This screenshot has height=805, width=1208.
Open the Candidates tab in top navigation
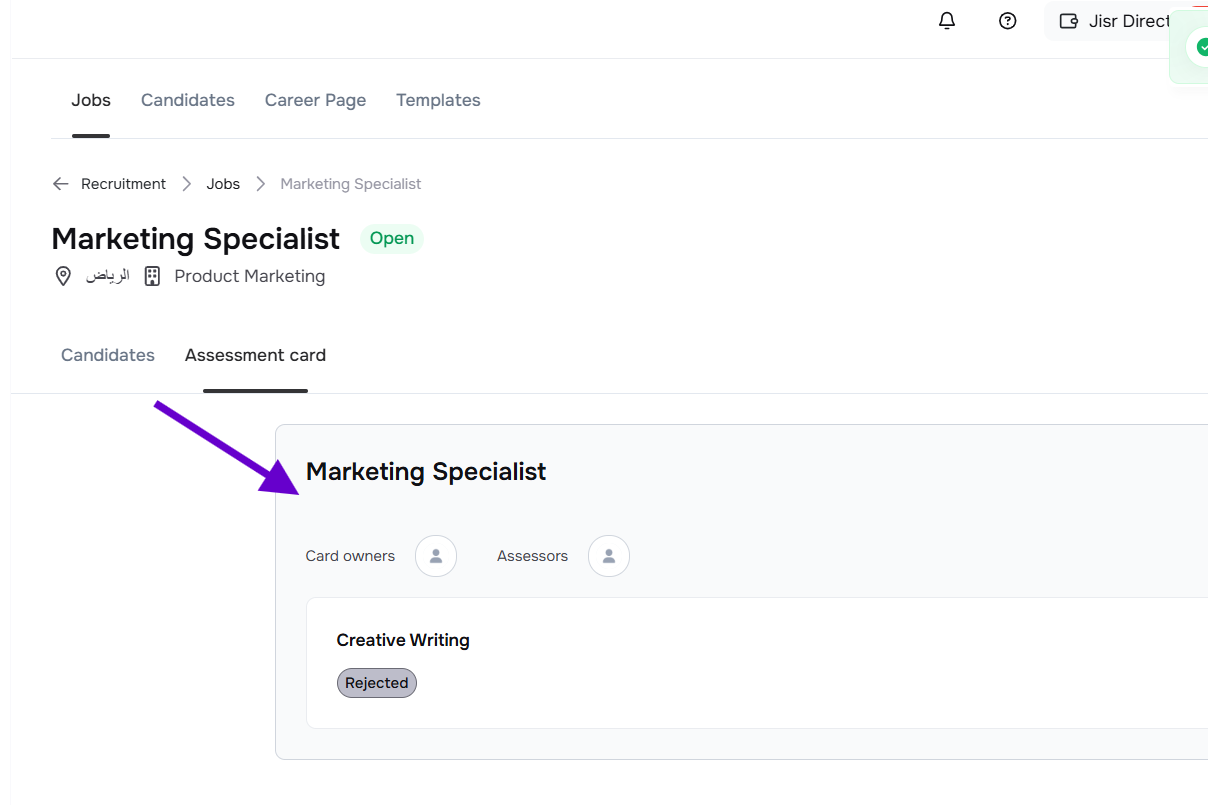click(188, 100)
